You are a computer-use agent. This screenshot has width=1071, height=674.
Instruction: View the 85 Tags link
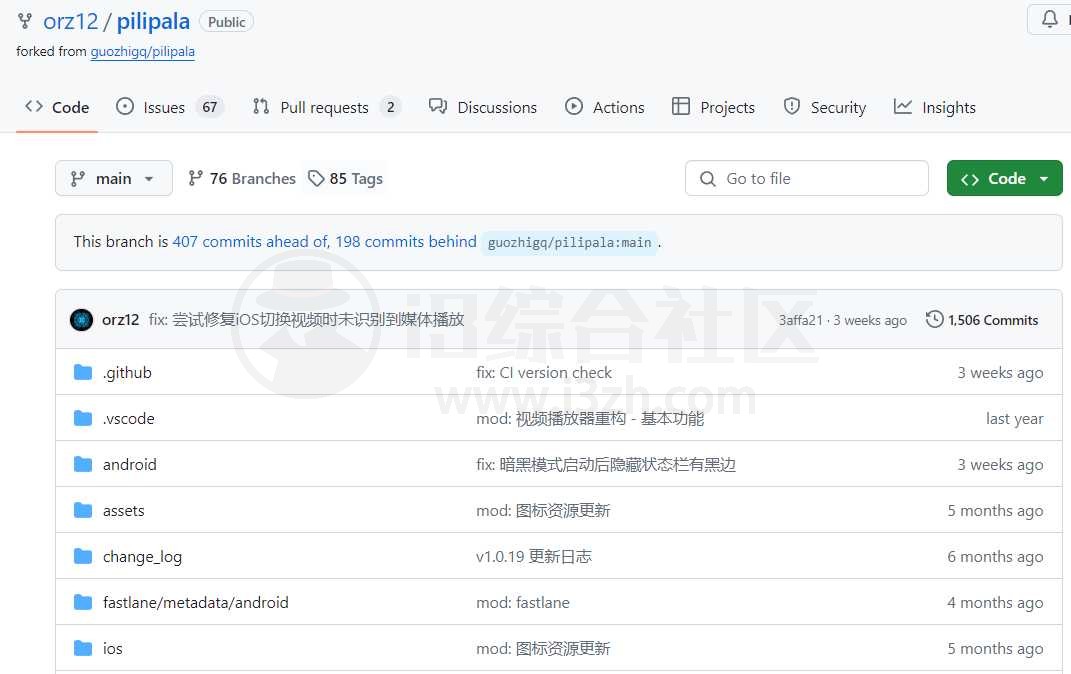coord(346,178)
